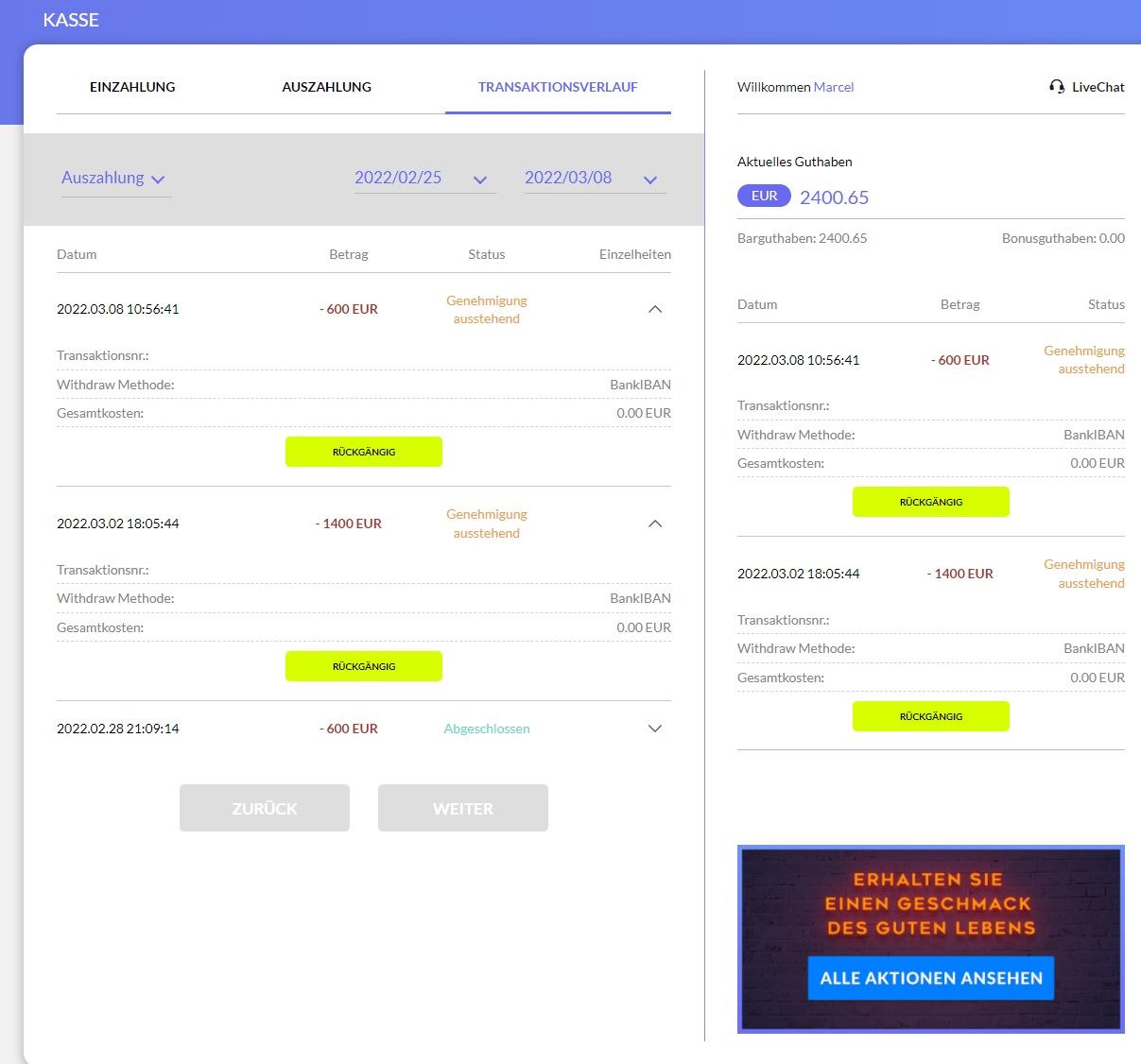Image resolution: width=1141 pixels, height=1064 pixels.
Task: Click the LiveChat headset icon
Action: tap(1057, 87)
